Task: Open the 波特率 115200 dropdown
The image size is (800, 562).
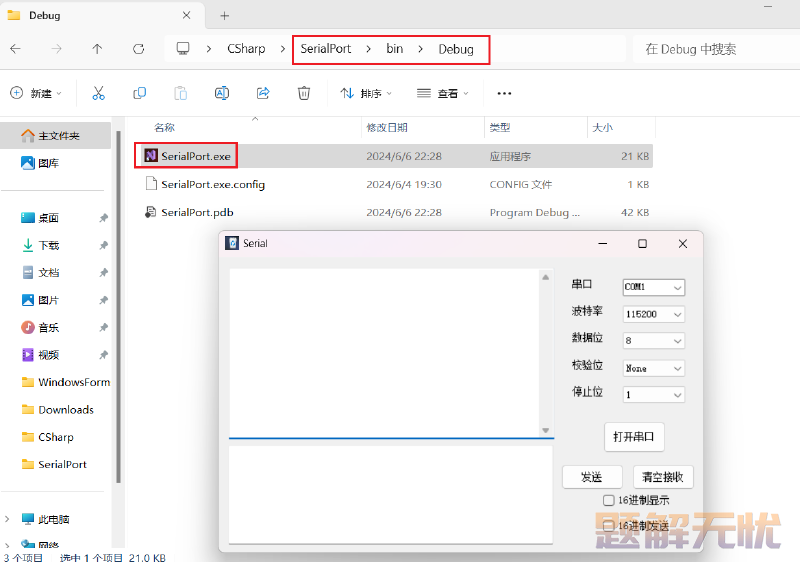Action: coord(654,314)
